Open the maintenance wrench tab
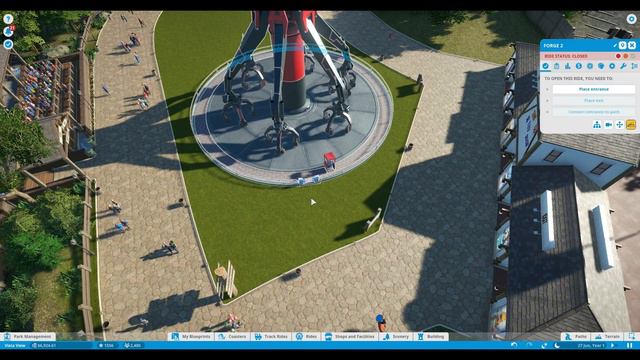The image size is (640, 360). [623, 66]
